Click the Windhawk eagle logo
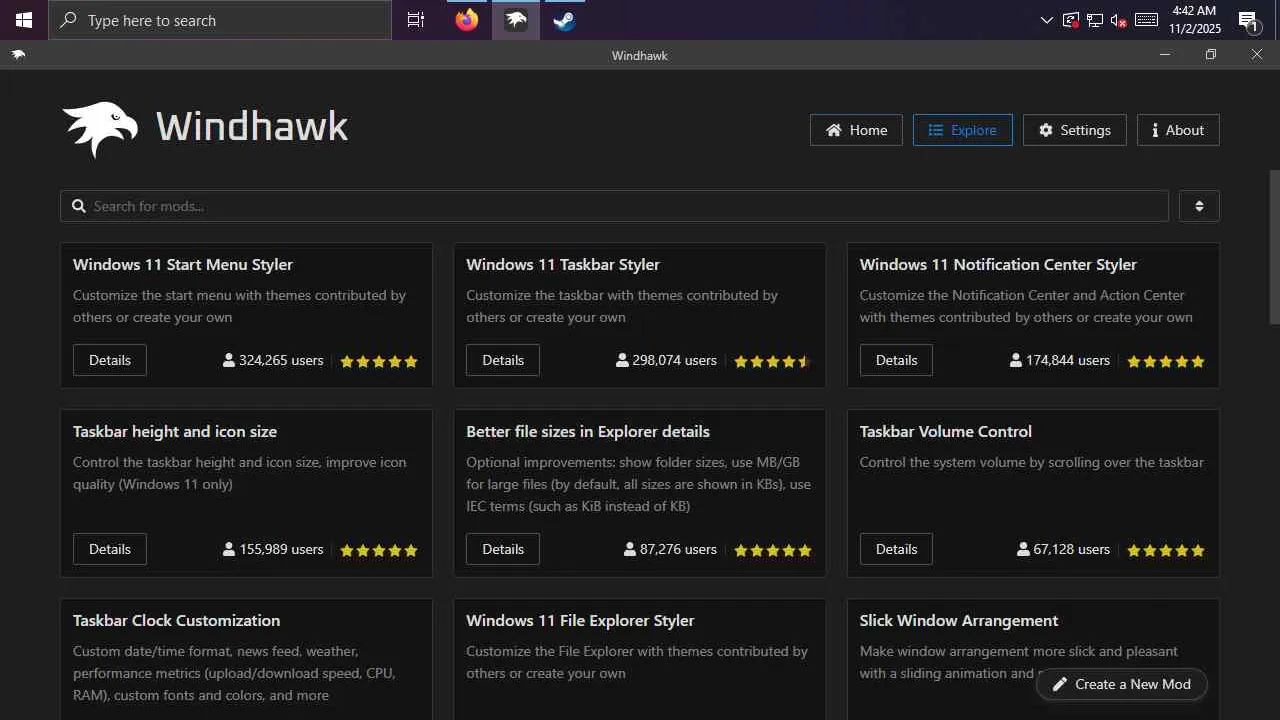 click(x=100, y=129)
